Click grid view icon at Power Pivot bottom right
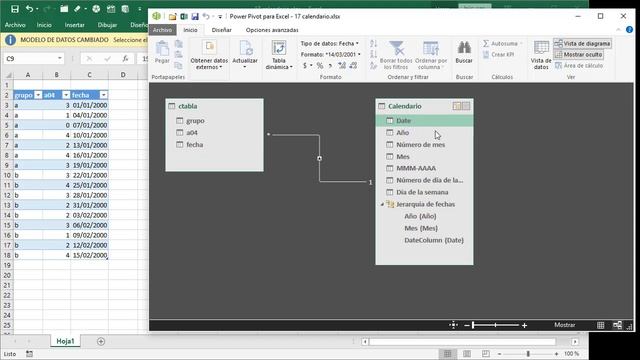 tap(600, 325)
